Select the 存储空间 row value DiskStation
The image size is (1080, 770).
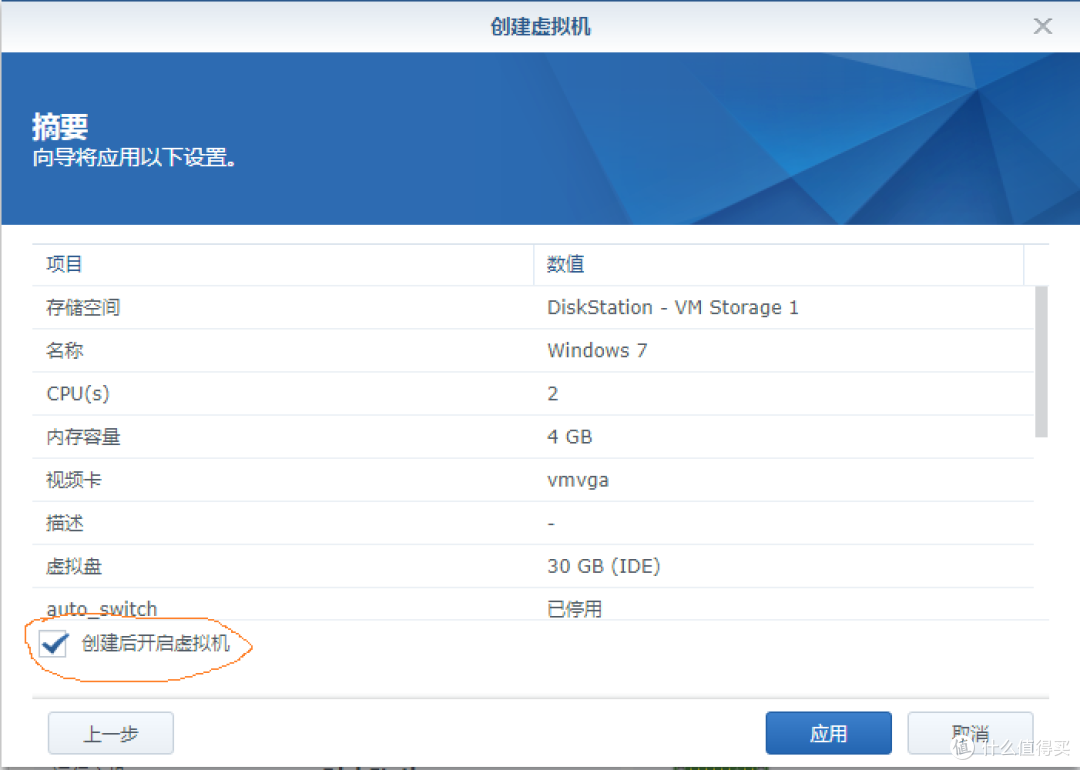[672, 307]
